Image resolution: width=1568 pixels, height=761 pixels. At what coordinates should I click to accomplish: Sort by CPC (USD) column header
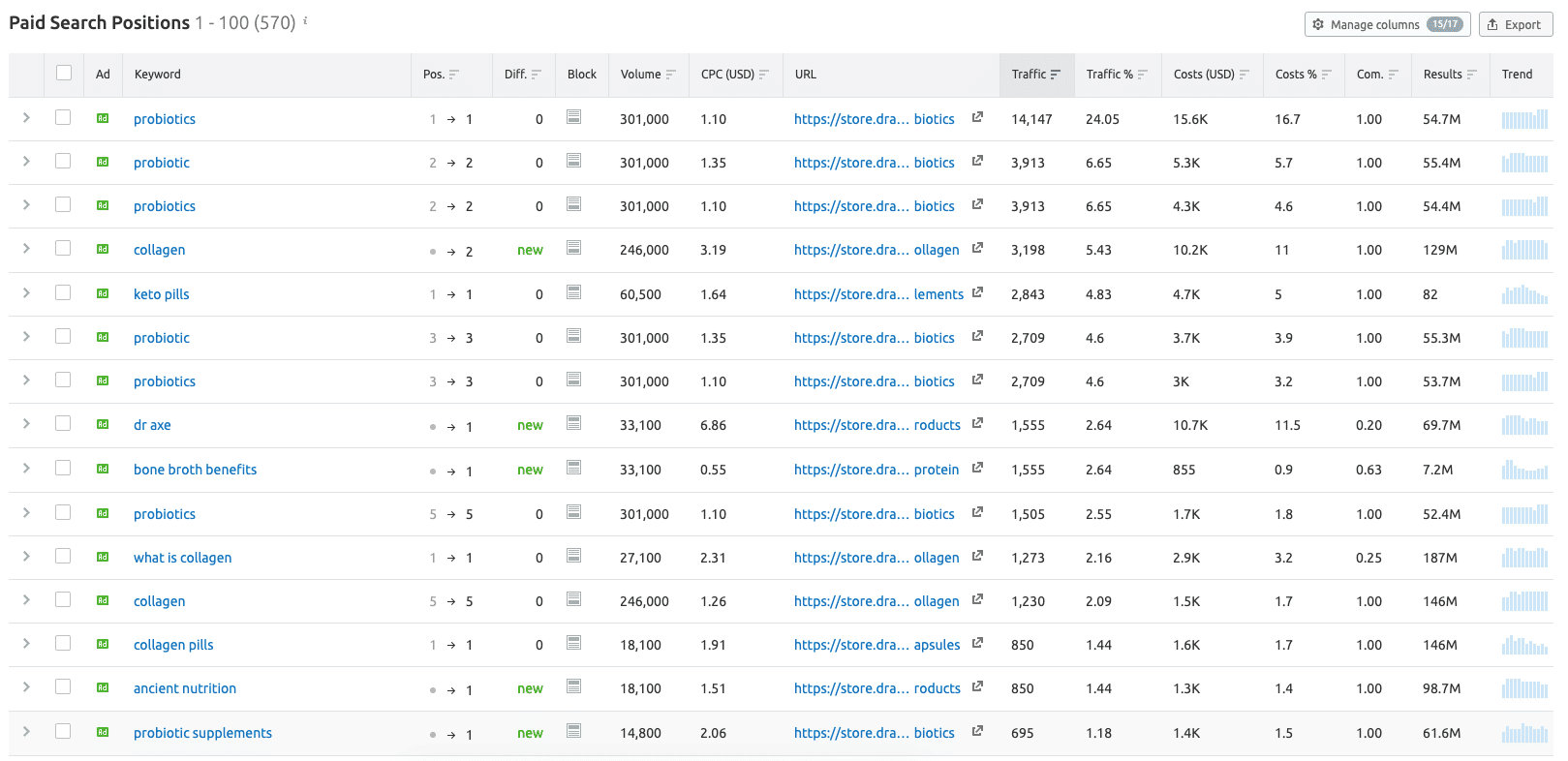coord(735,75)
